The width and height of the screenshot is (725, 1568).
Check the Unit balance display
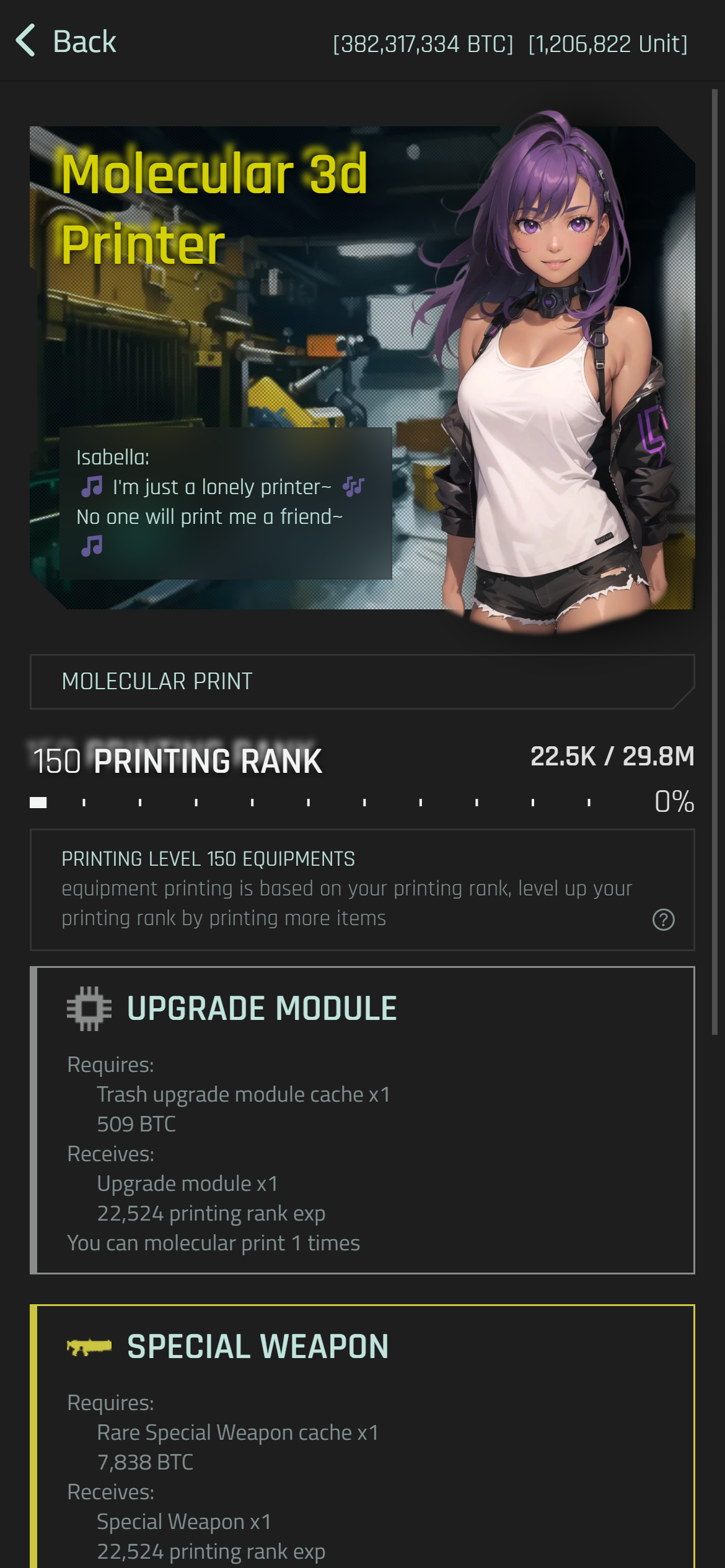[x=608, y=44]
